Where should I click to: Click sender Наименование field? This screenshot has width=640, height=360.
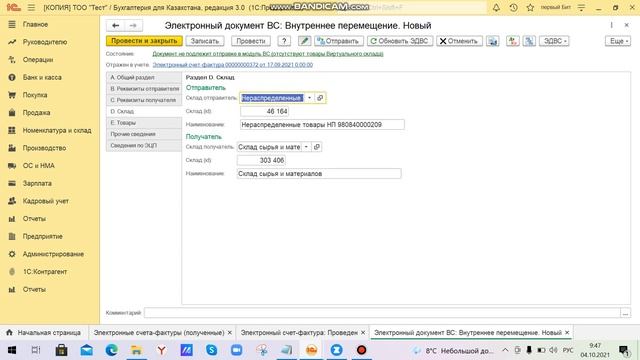322,124
